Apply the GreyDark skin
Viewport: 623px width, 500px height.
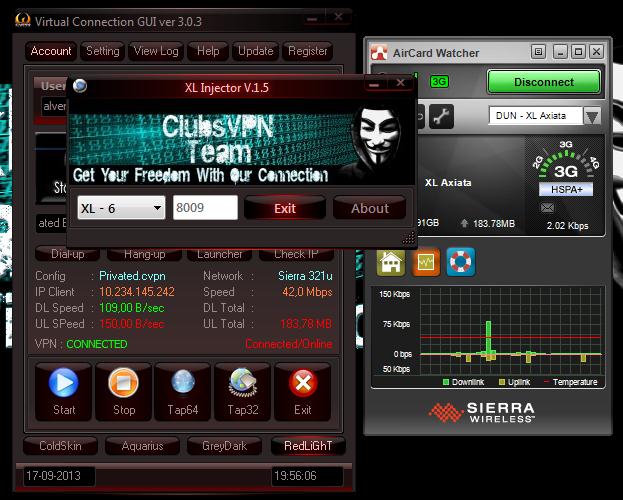(224, 446)
